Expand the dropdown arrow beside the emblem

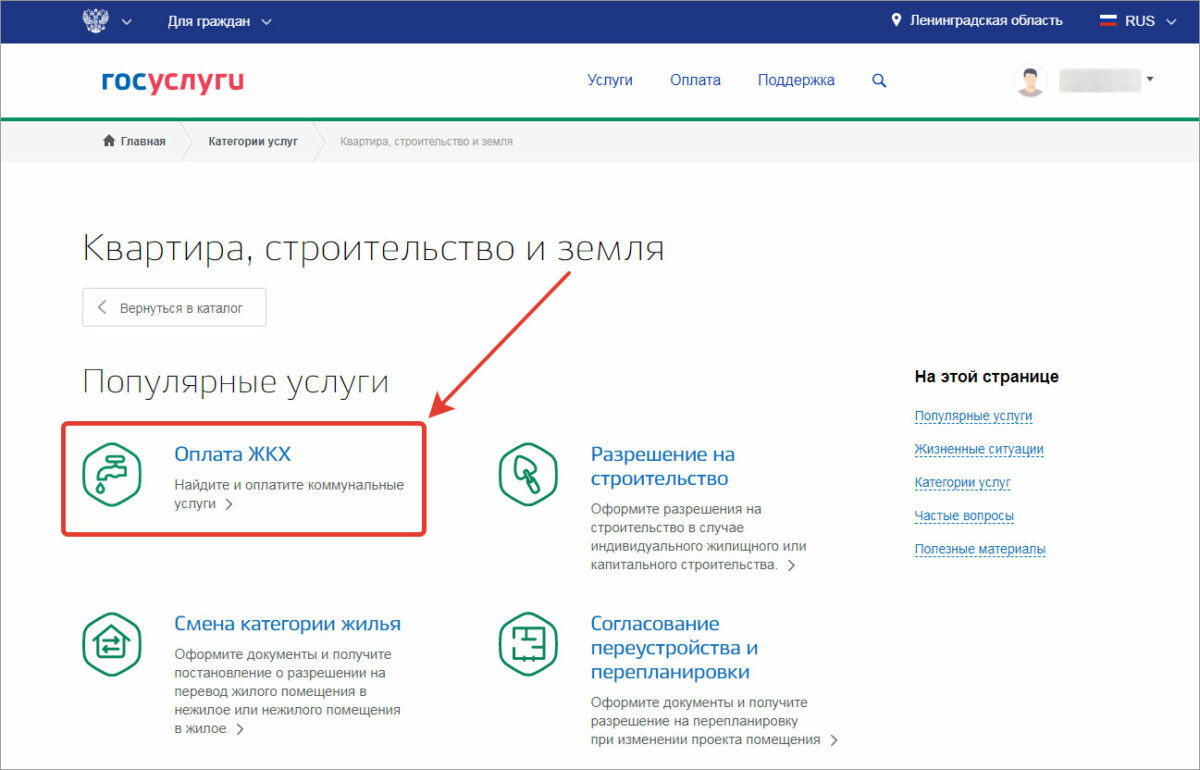coord(126,22)
